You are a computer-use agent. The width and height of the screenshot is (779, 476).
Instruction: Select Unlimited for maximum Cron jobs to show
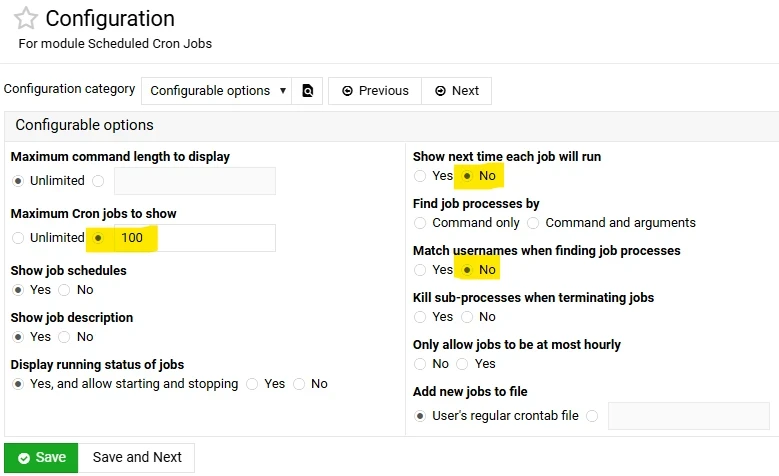point(18,238)
